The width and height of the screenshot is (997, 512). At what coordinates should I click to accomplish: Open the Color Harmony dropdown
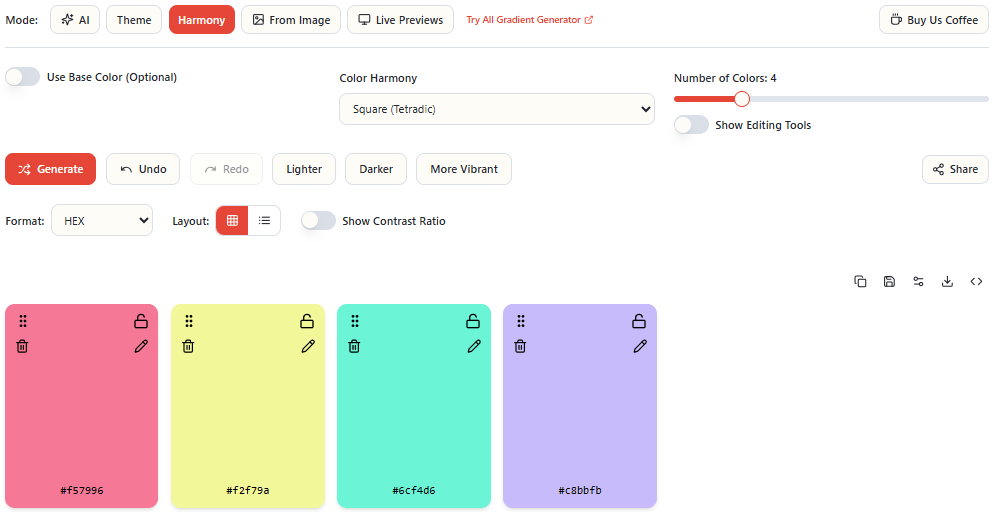[x=496, y=109]
